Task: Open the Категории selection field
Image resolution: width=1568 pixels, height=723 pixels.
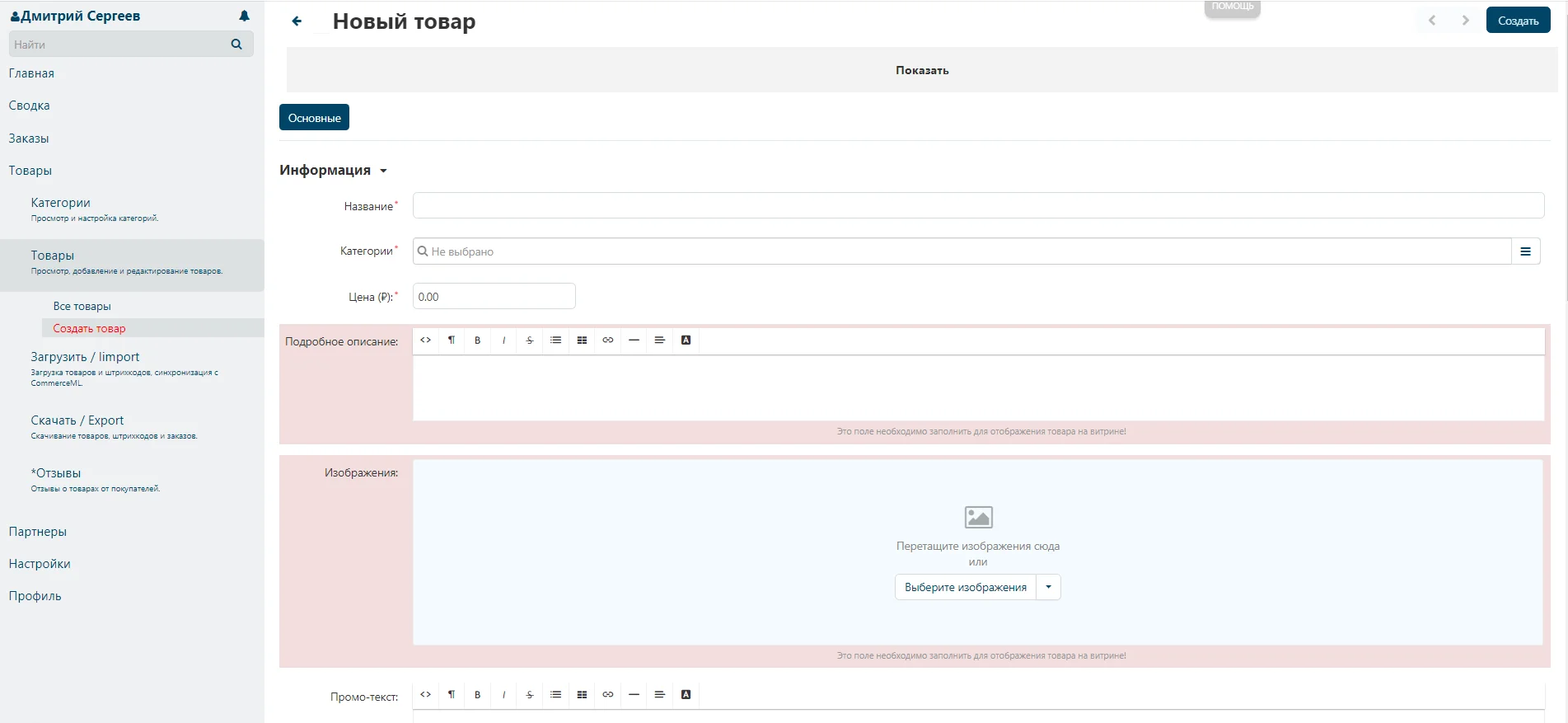Action: click(962, 251)
